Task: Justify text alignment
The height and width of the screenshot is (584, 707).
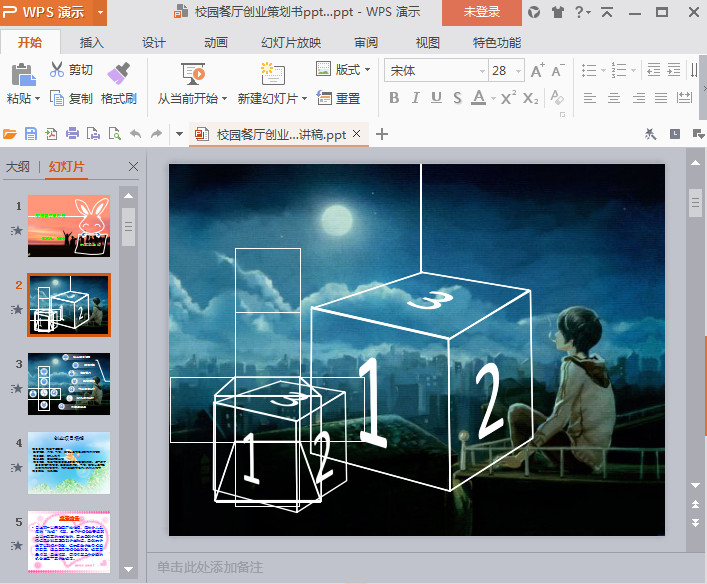Action: [x=661, y=98]
